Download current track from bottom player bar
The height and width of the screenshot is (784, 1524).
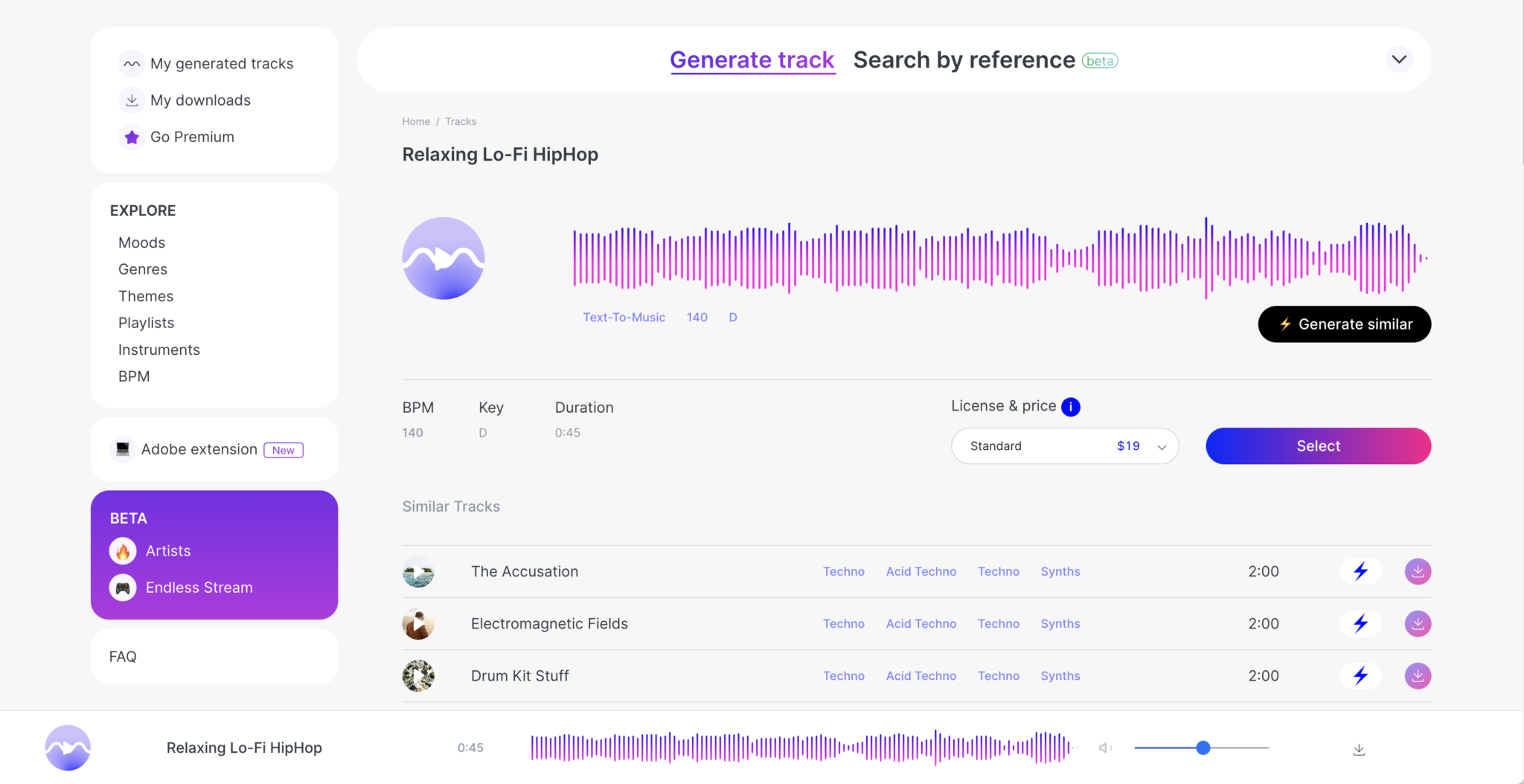(x=1358, y=749)
